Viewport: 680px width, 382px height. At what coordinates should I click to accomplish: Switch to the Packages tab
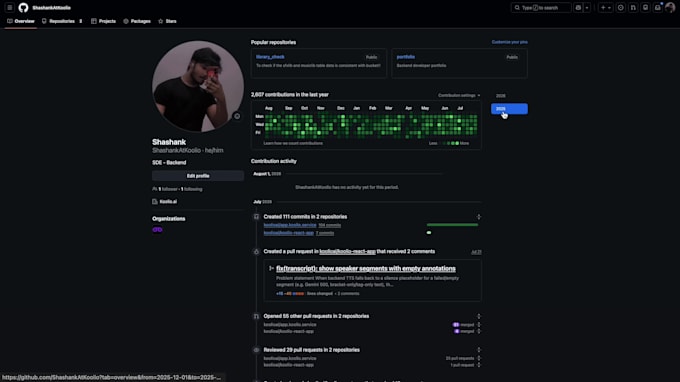coord(137,21)
